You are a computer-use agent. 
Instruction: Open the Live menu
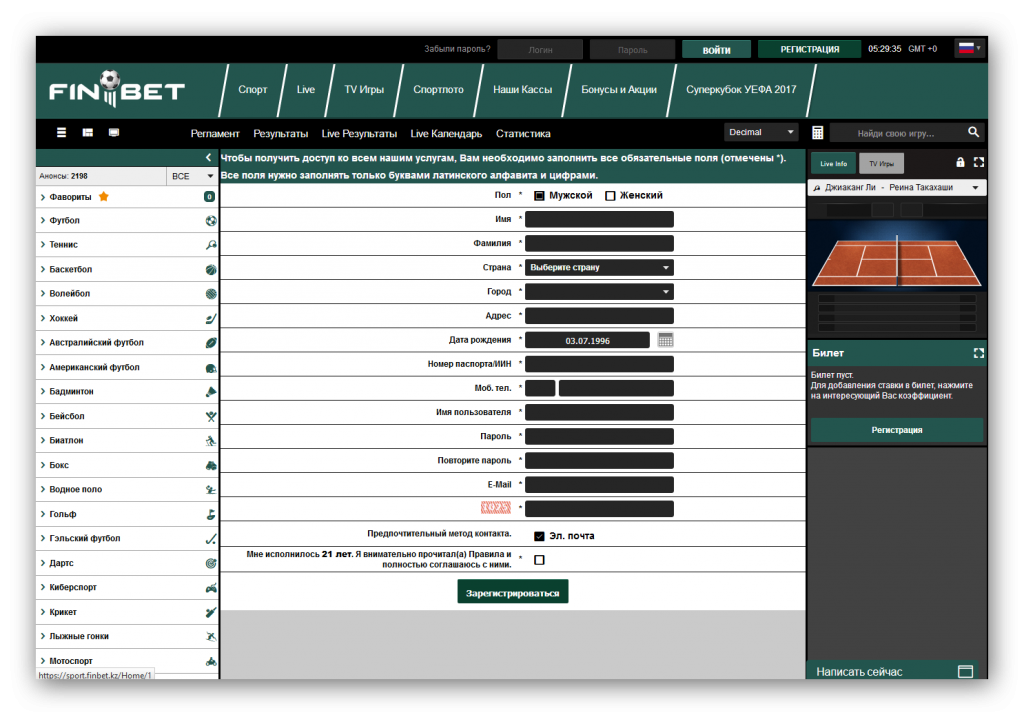(x=306, y=89)
